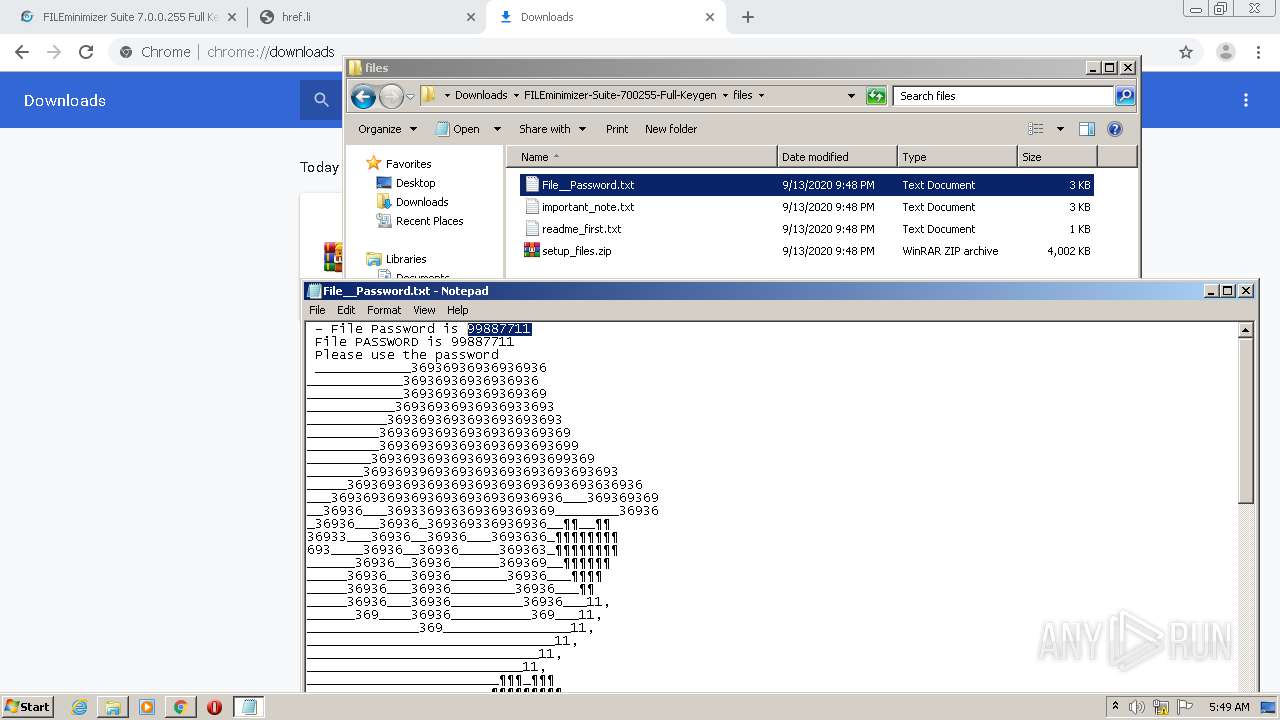
Task: Open the file explorer taskbar icon
Action: pyautogui.click(x=113, y=707)
